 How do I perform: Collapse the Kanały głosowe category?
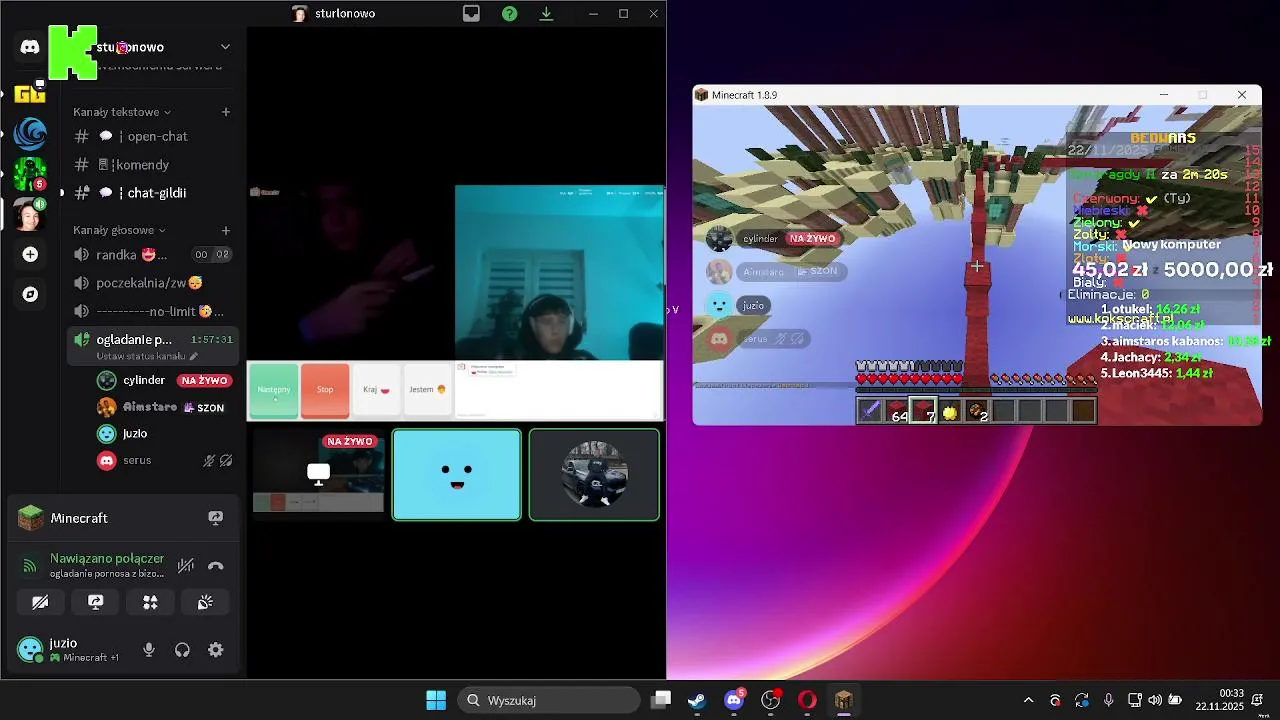tap(119, 230)
